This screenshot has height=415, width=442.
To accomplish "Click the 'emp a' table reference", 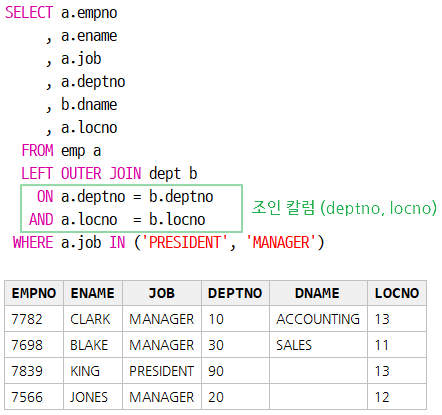I will click(81, 151).
